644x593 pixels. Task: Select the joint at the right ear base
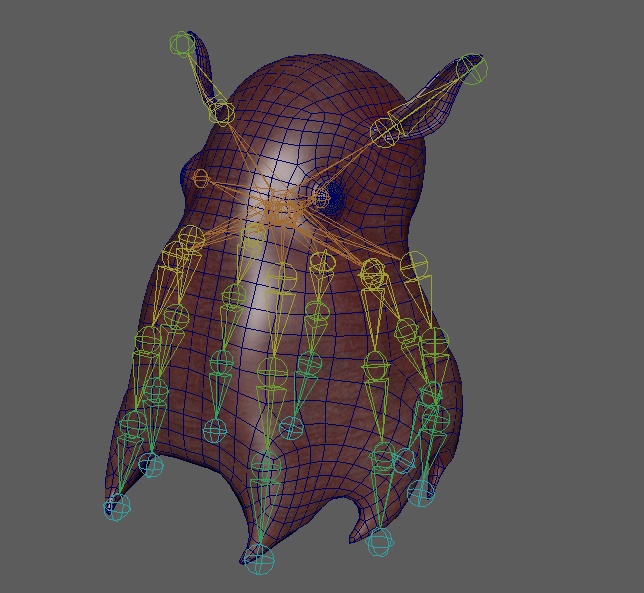tap(385, 132)
